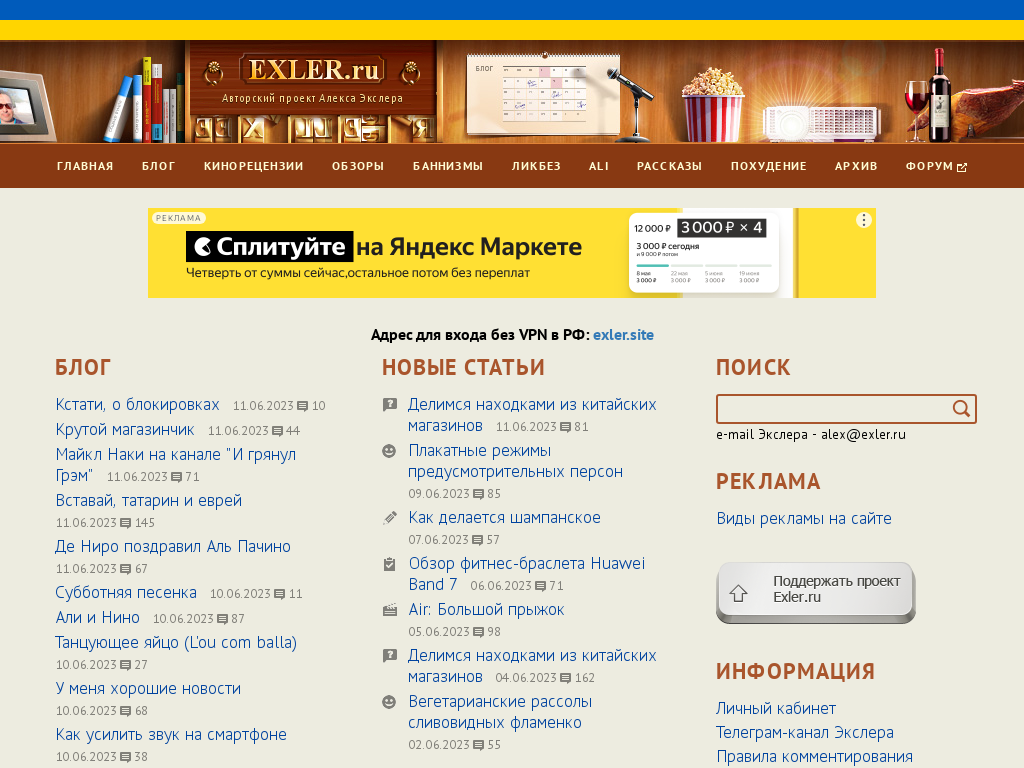1024x768 pixels.
Task: Click the Яндекс Маркет Сплит ad banner
Action: coord(511,253)
